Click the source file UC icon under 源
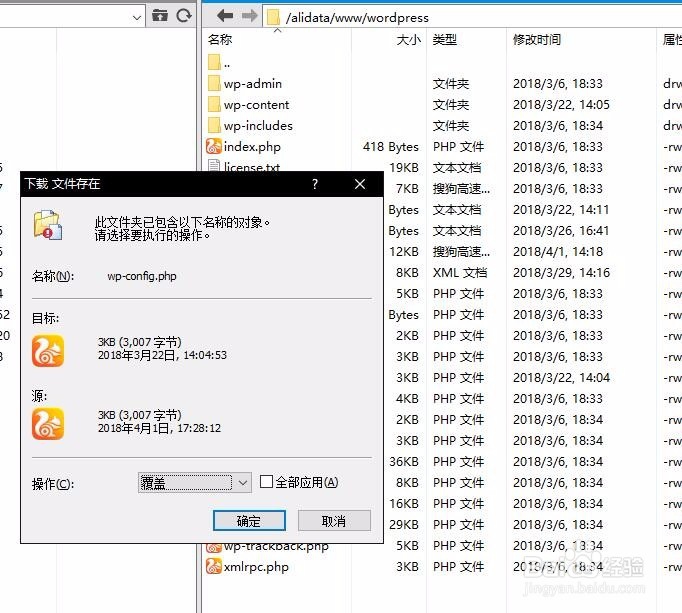The height and width of the screenshot is (613, 682). [x=48, y=424]
